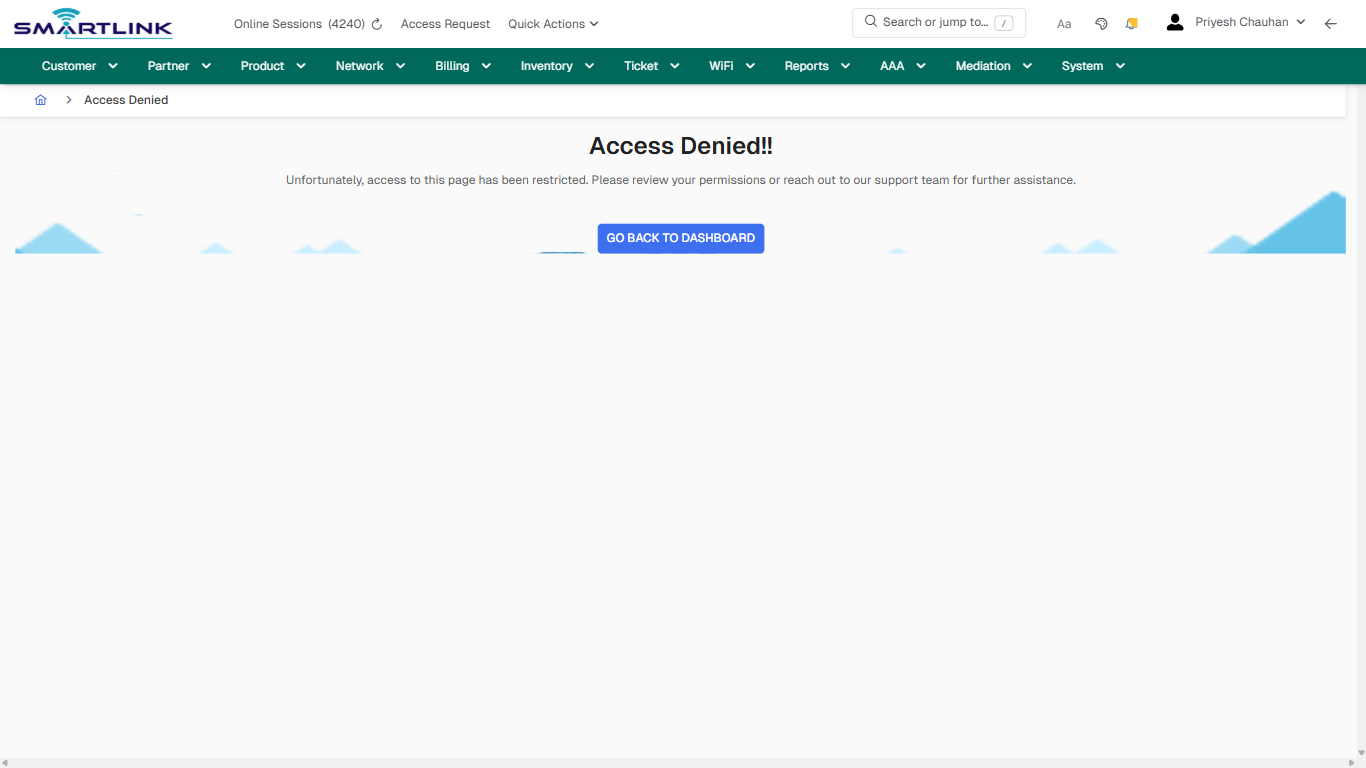Select the Billing menu item
The height and width of the screenshot is (768, 1366).
point(462,65)
